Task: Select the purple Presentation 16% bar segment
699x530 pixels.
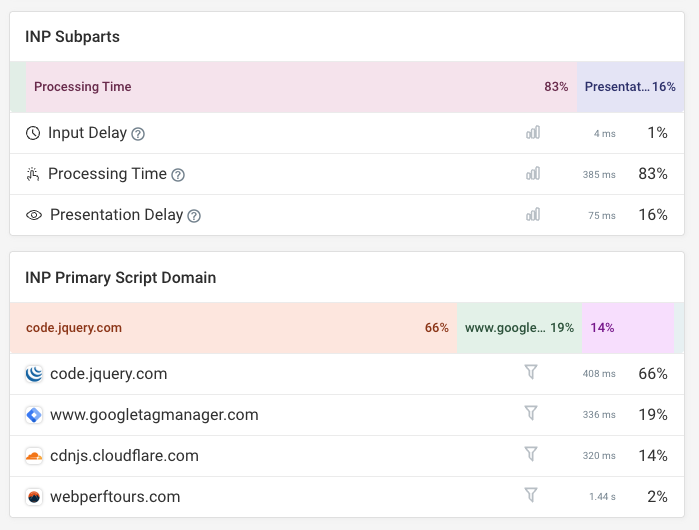Action: 630,87
